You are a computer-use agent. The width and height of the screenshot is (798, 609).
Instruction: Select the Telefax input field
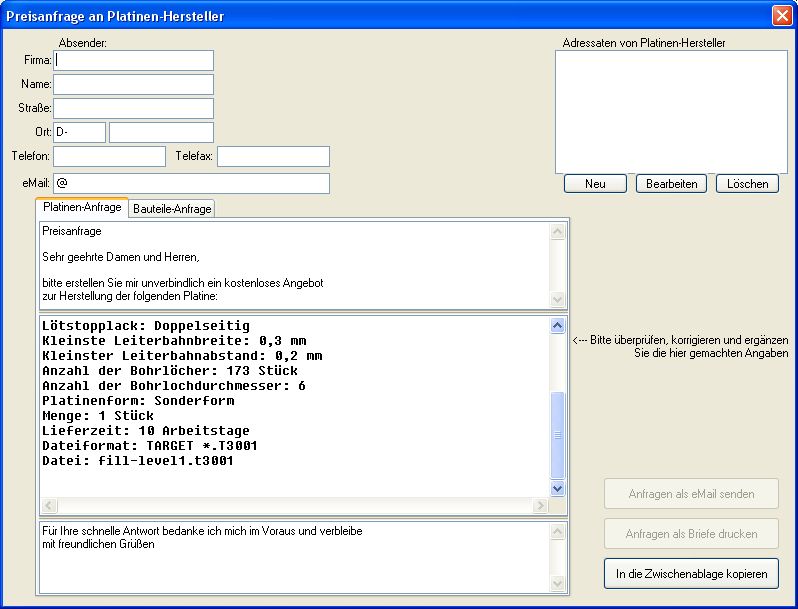(273, 156)
